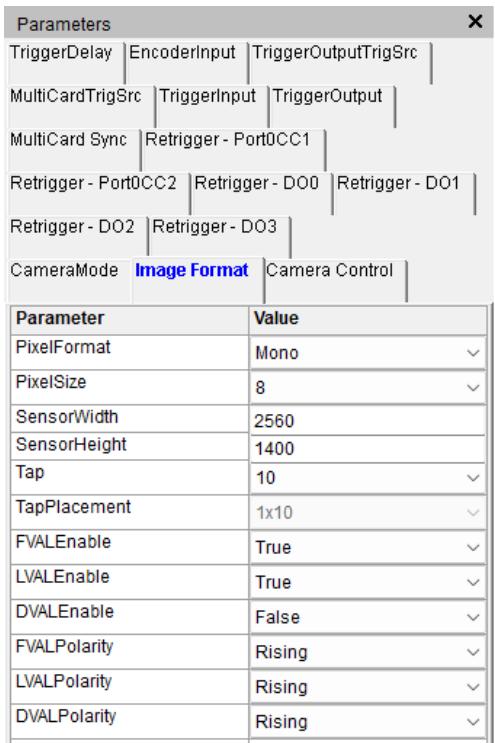Open the Tap value dropdown
Screen dimensions: 495x743
368,478
